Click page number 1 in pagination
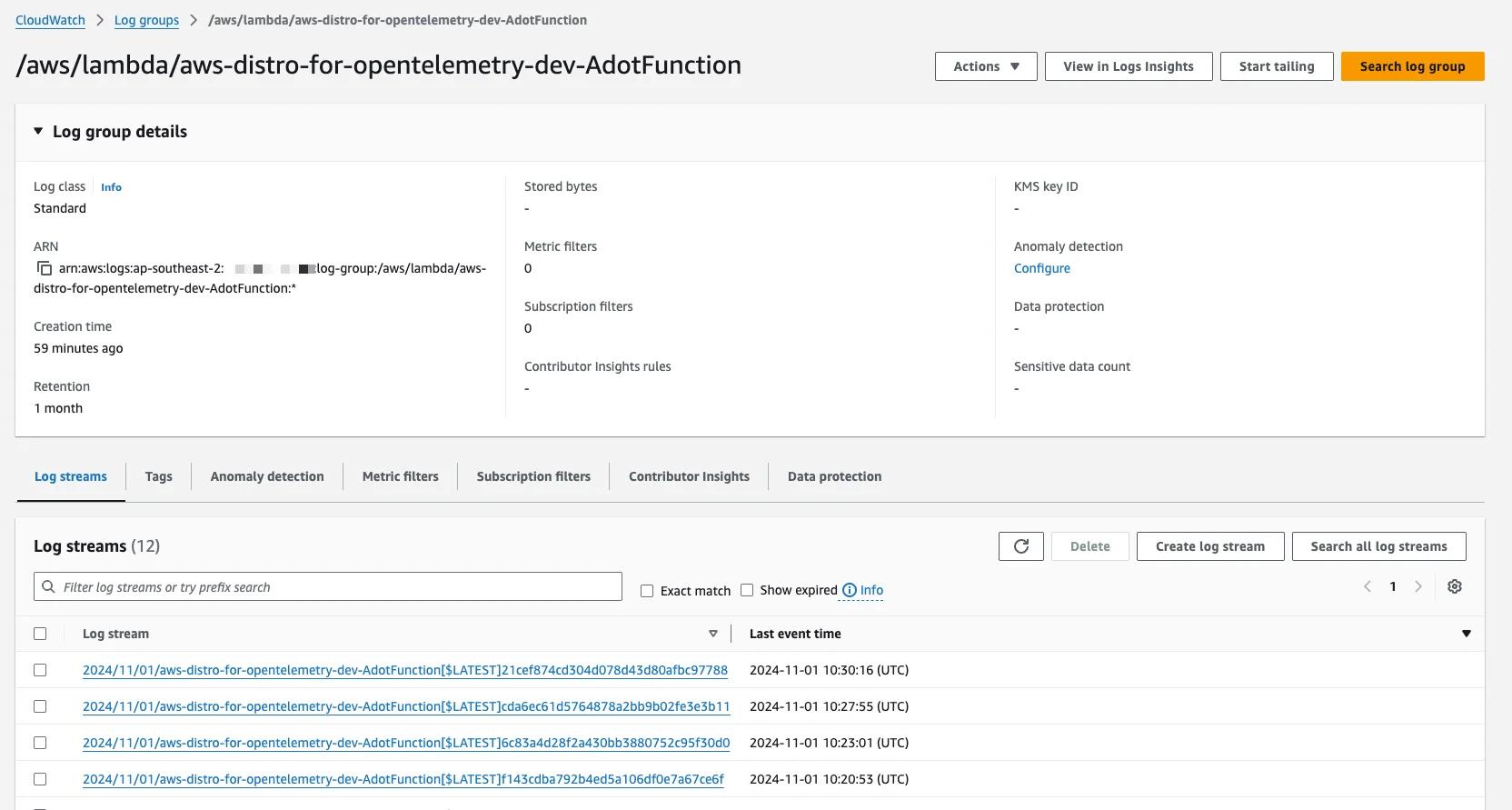 point(1392,586)
